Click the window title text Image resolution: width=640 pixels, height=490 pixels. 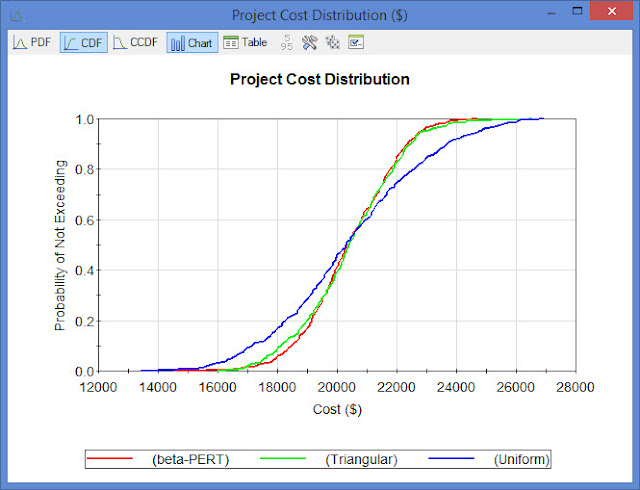pos(320,16)
